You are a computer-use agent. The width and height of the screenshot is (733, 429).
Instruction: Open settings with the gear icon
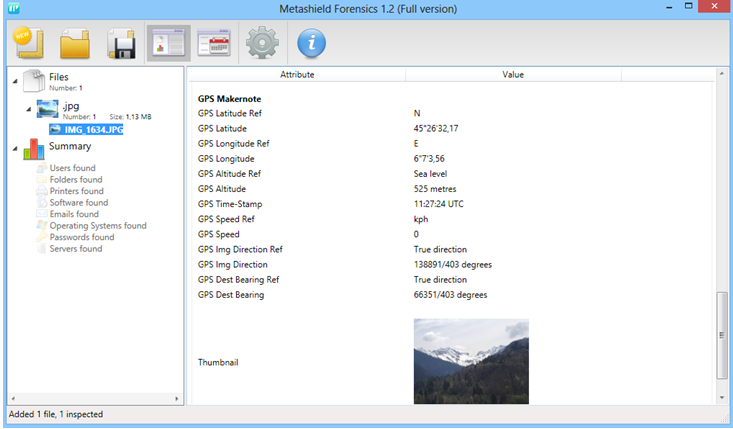(262, 44)
